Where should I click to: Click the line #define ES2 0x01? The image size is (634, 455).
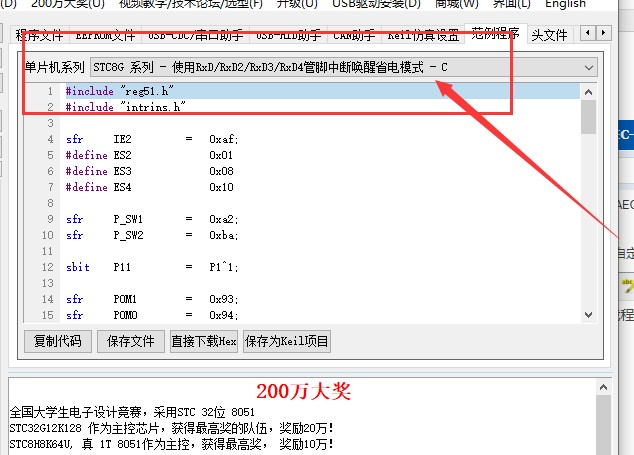150,155
